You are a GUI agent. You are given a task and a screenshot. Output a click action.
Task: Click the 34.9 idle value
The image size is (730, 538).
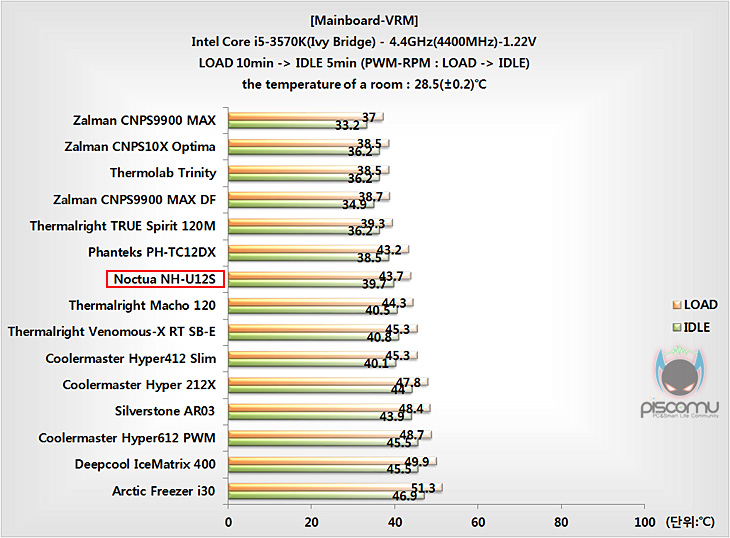[354, 205]
